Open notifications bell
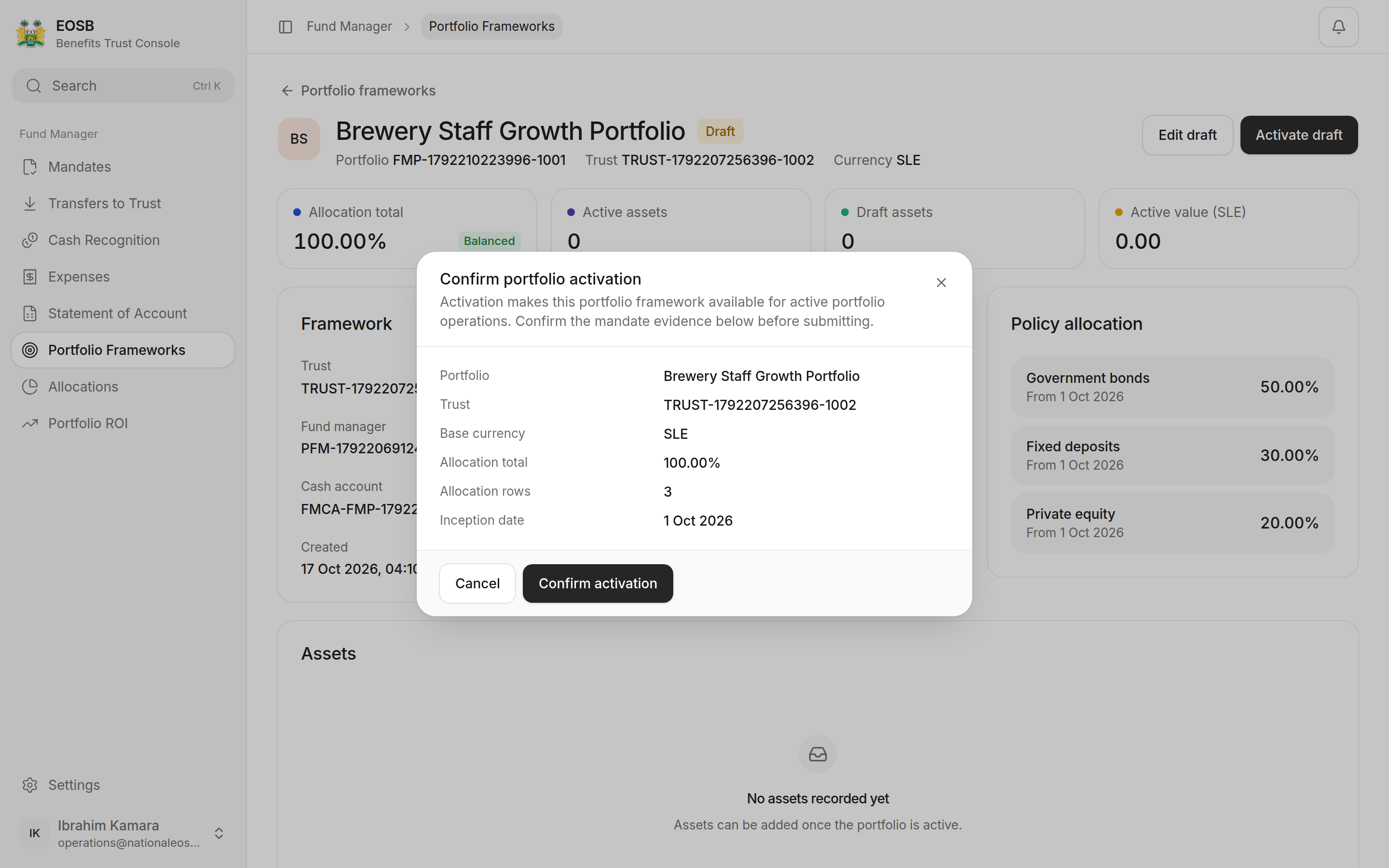This screenshot has width=1389, height=868. [1338, 27]
